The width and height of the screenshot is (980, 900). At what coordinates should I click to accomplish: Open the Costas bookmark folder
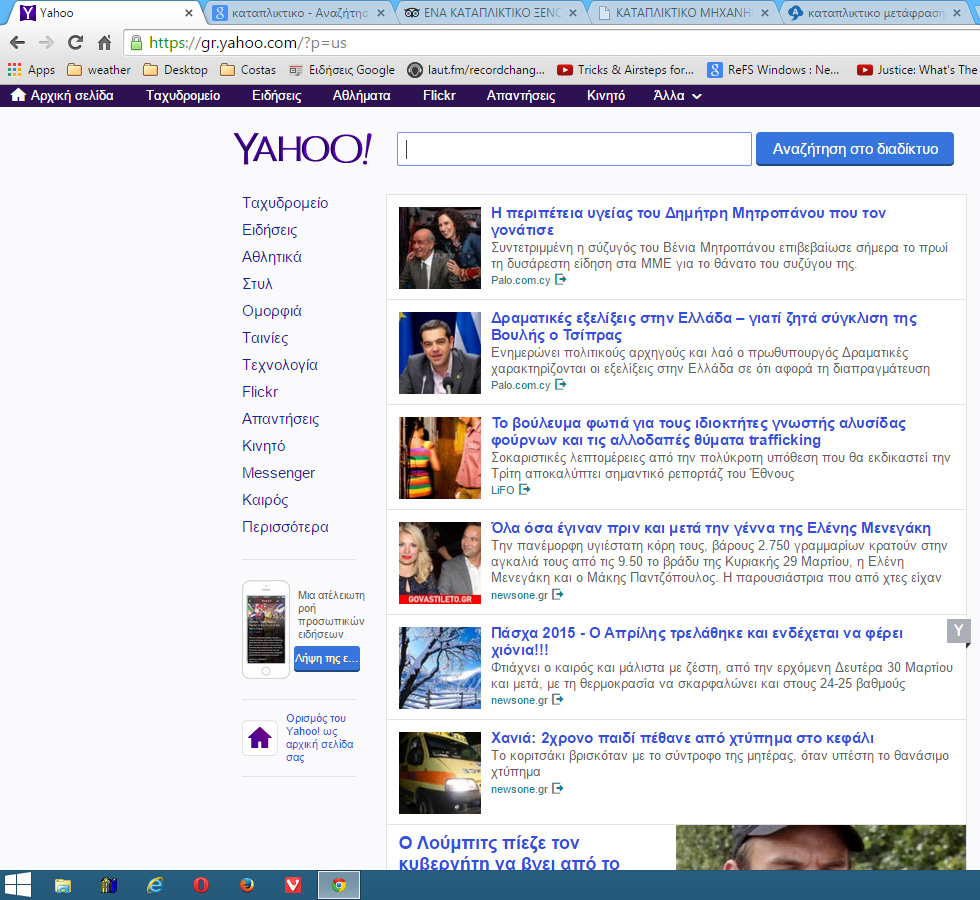tap(248, 69)
